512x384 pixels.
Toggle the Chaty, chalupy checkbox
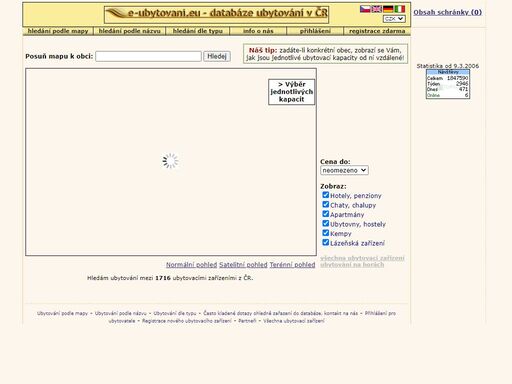325,204
